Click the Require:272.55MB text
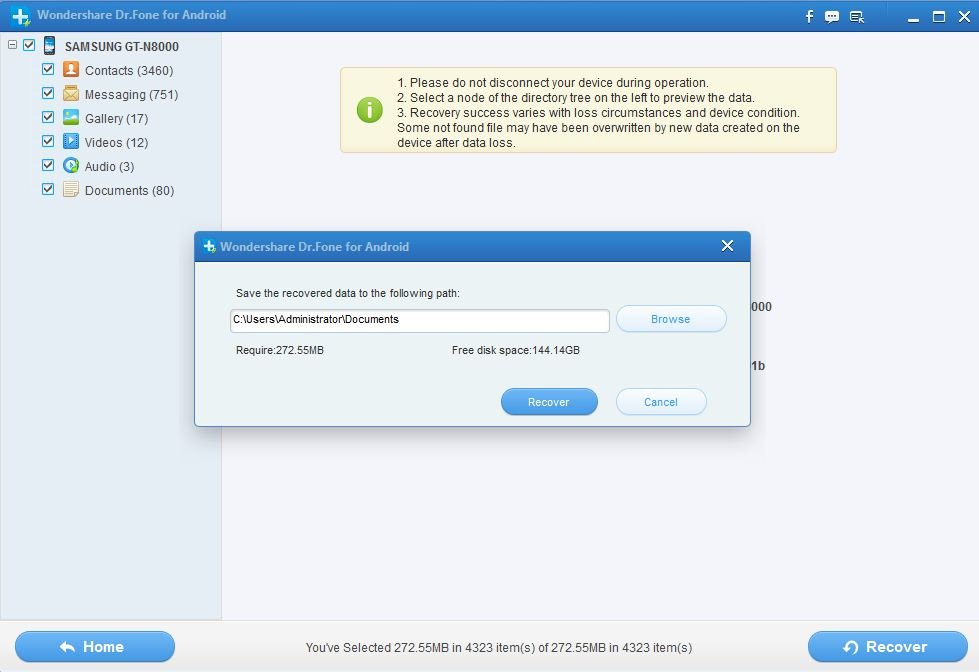Screen dimensions: 979x672 [x=280, y=350]
